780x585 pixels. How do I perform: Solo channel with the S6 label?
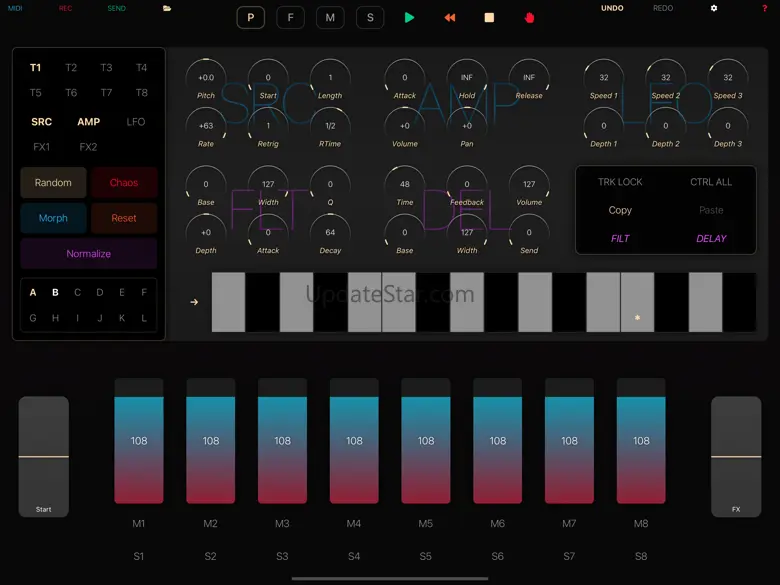[x=497, y=556]
